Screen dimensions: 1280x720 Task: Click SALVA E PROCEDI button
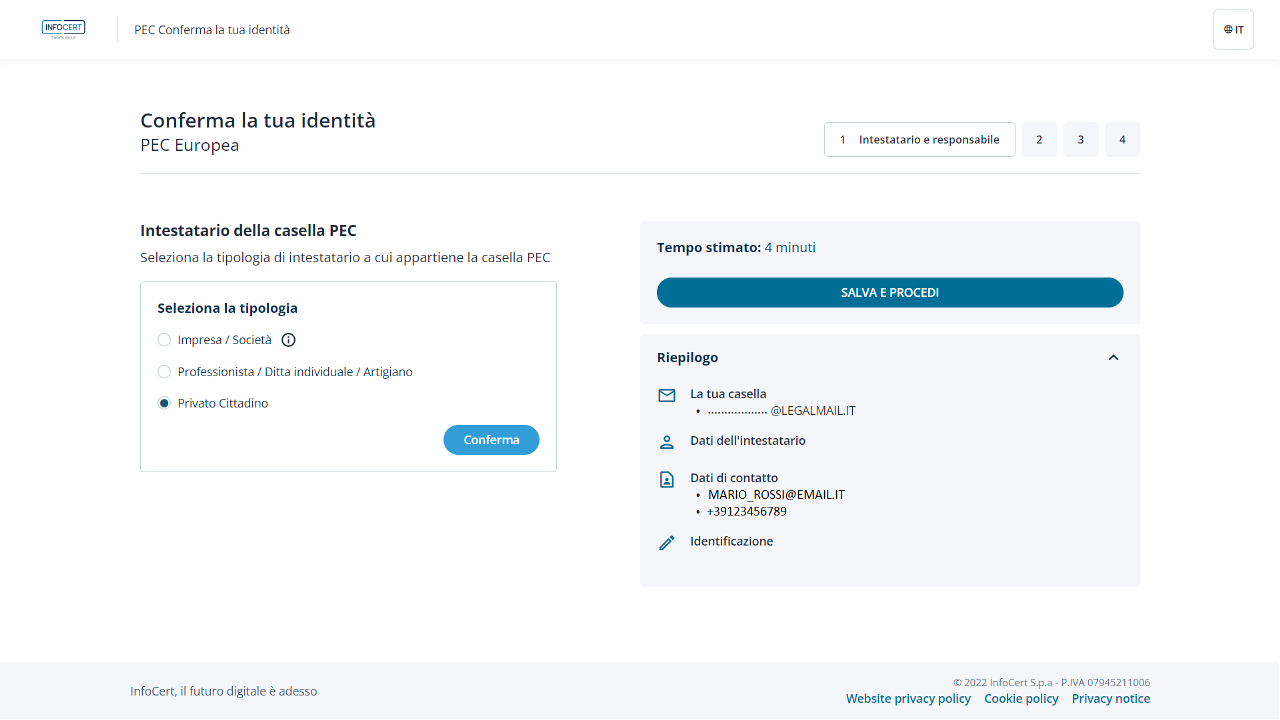tap(890, 293)
